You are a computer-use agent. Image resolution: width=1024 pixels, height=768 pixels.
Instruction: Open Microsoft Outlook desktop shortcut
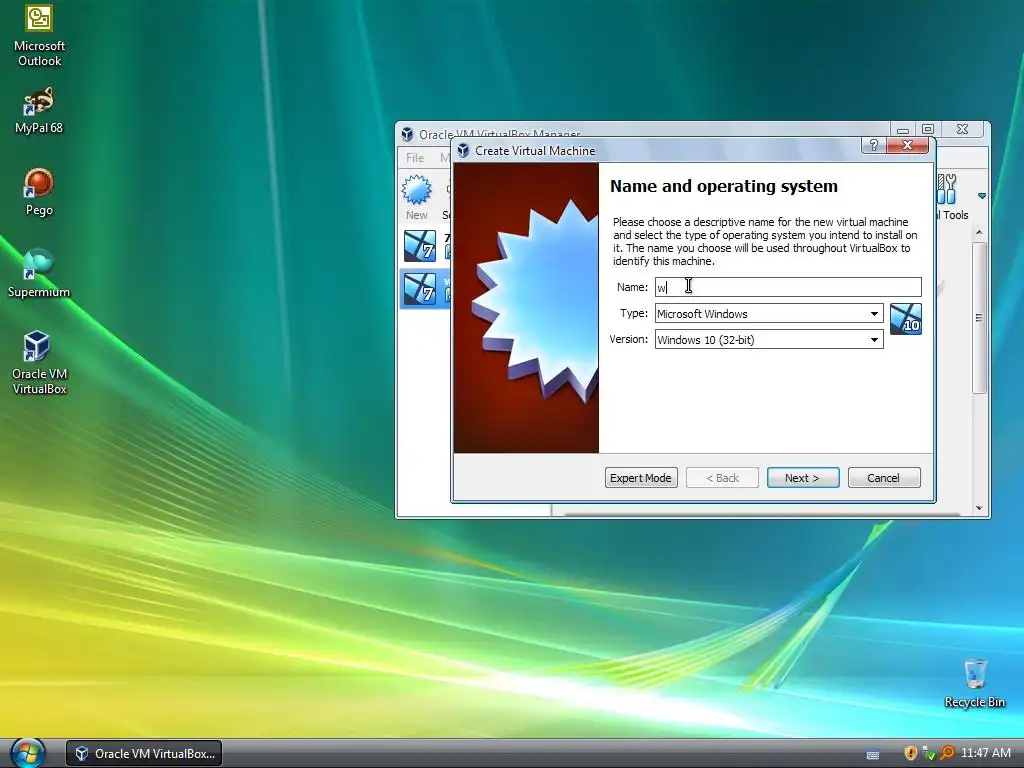pos(39,36)
